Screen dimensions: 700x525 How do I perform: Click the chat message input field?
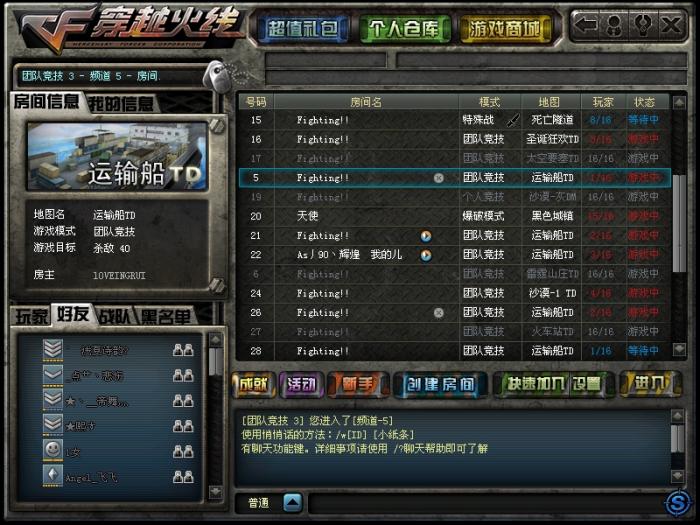coord(485,504)
